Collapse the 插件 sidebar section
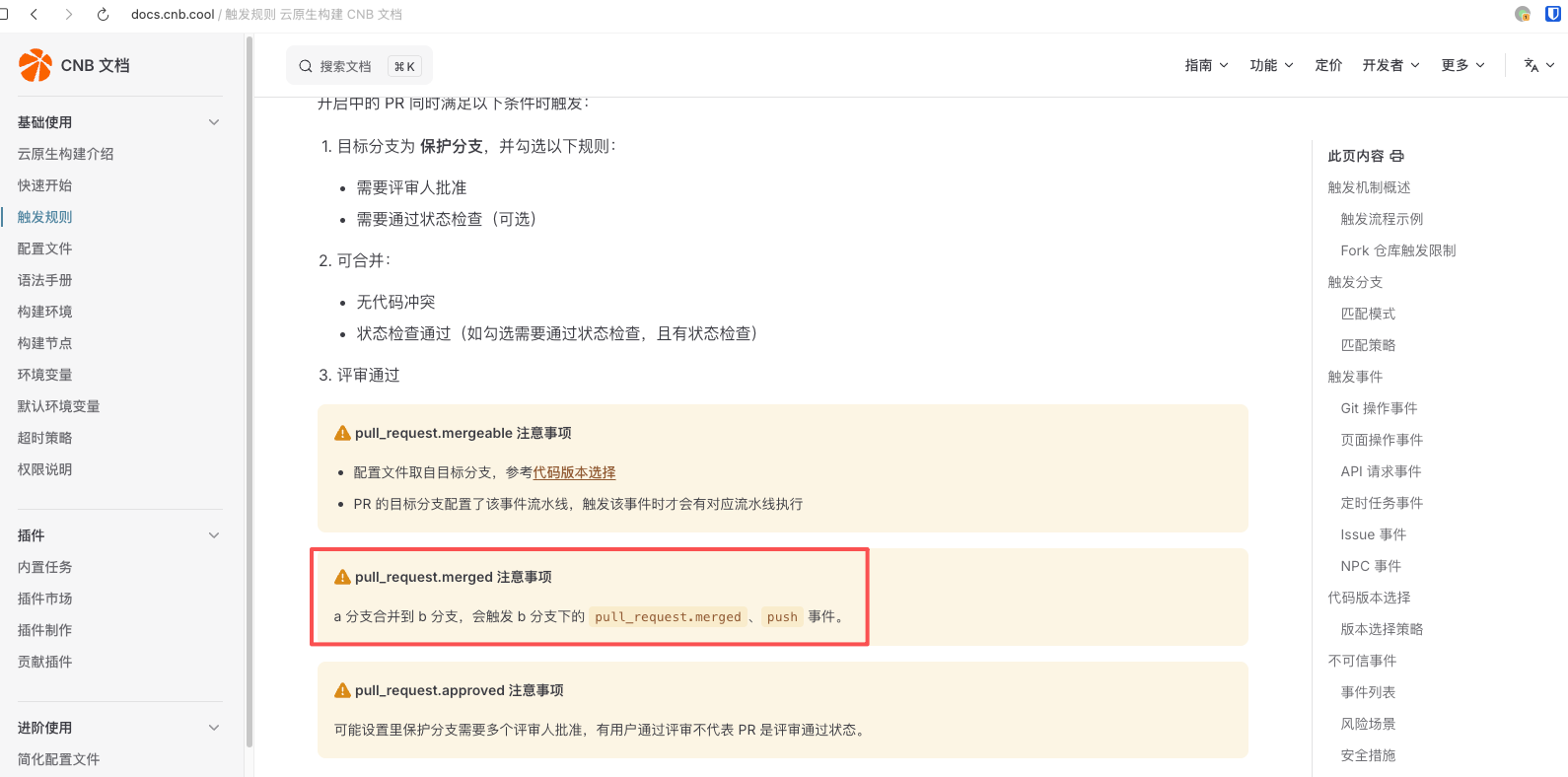Viewport: 1568px width, 777px height. click(x=214, y=535)
